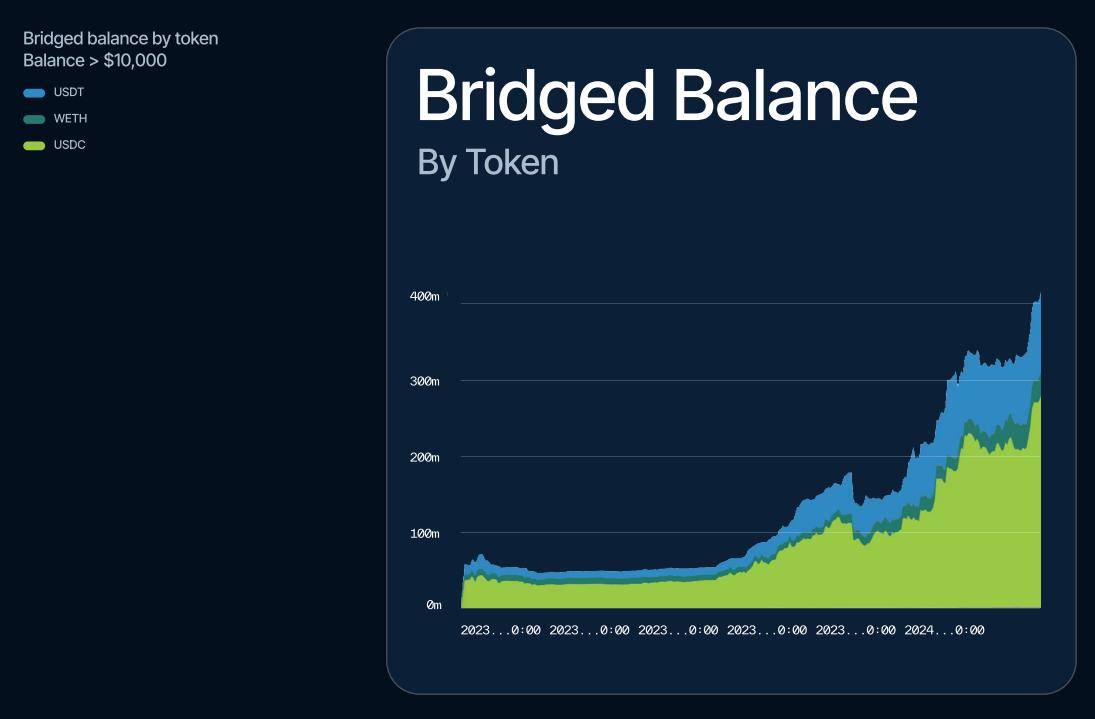Image resolution: width=1095 pixels, height=719 pixels.
Task: Toggle the USDC series label
Action: [70, 145]
